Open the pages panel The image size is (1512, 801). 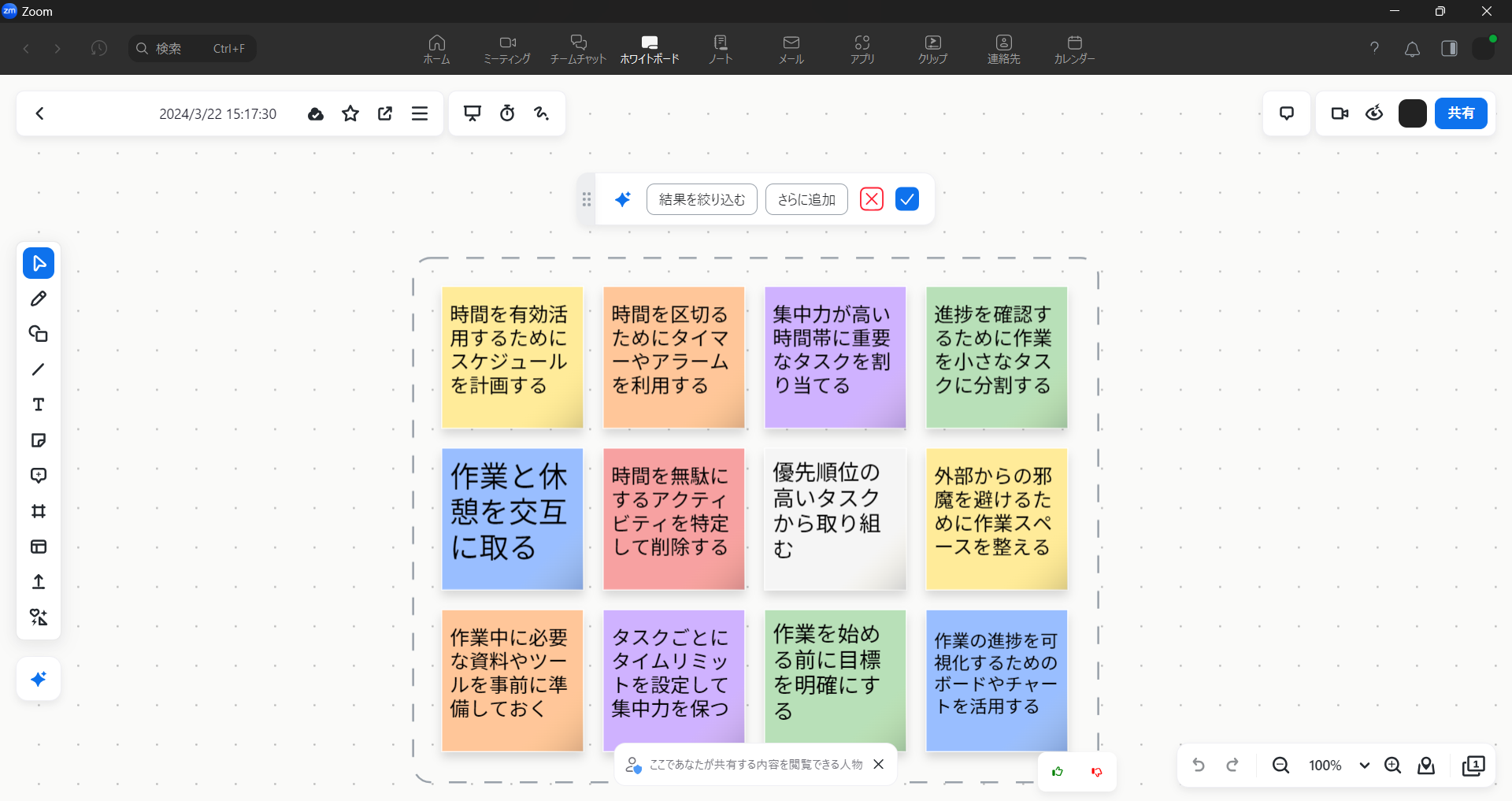[x=1473, y=766]
